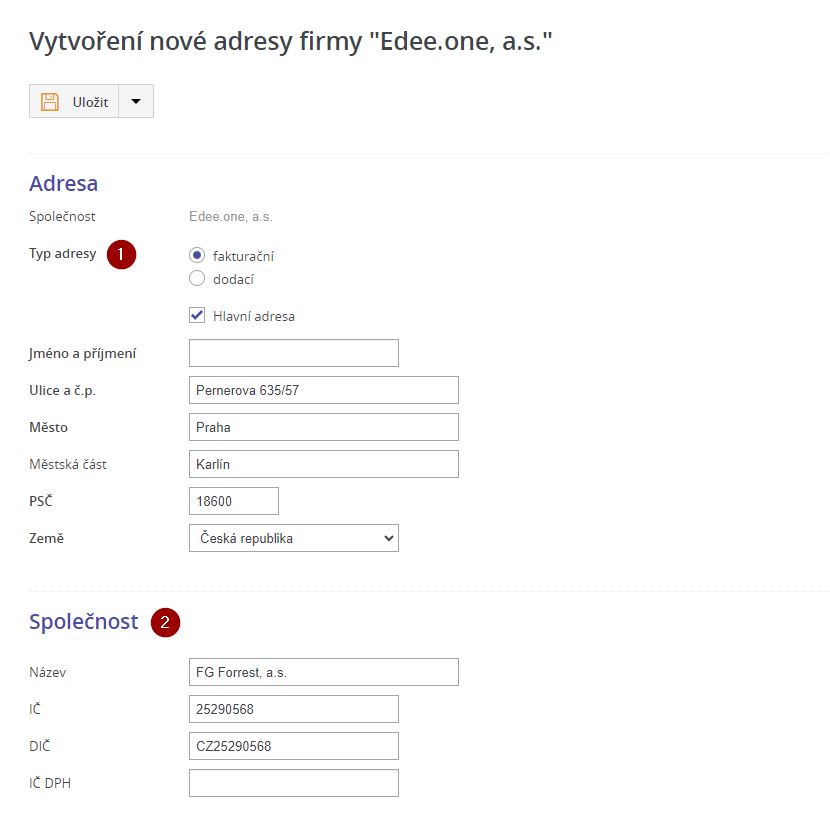Edit the company Název field

pos(323,672)
